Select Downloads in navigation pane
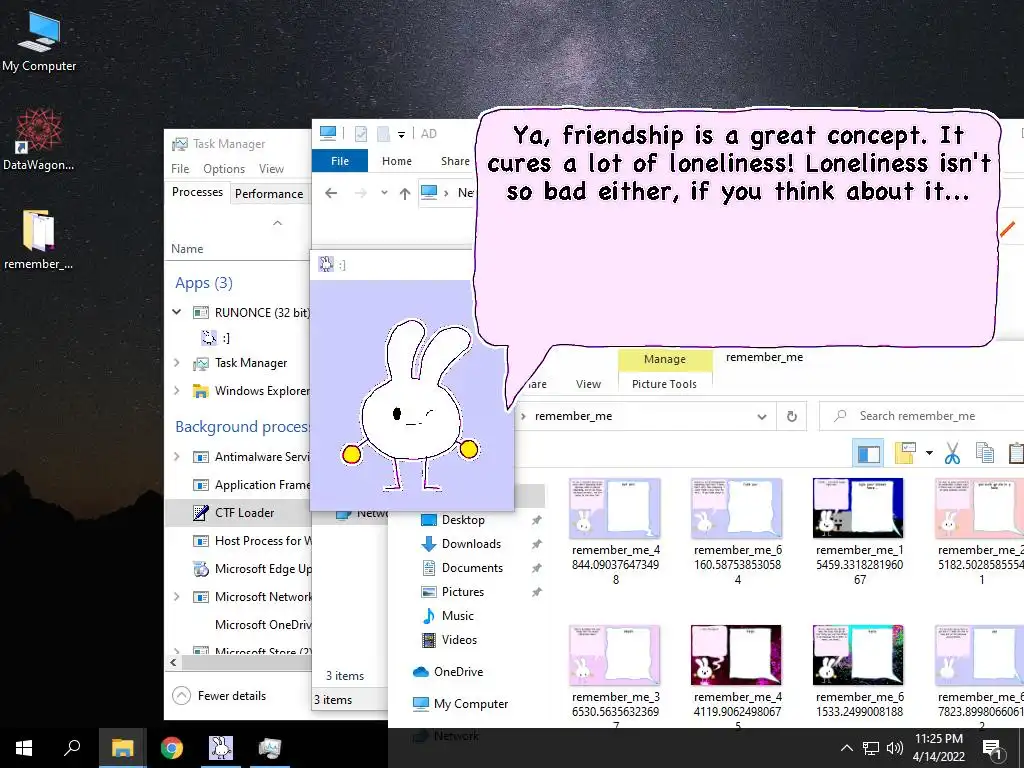This screenshot has width=1024, height=768. tap(471, 544)
